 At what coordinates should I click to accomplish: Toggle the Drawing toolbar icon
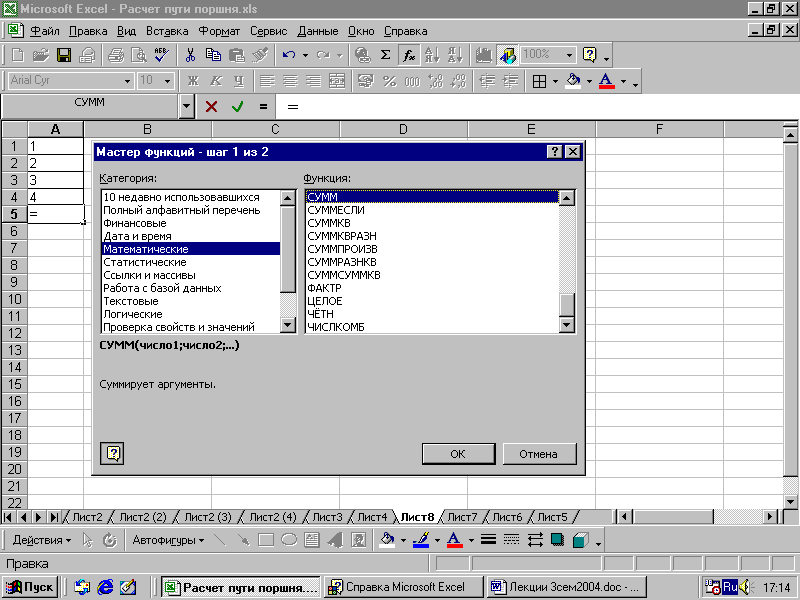[507, 55]
